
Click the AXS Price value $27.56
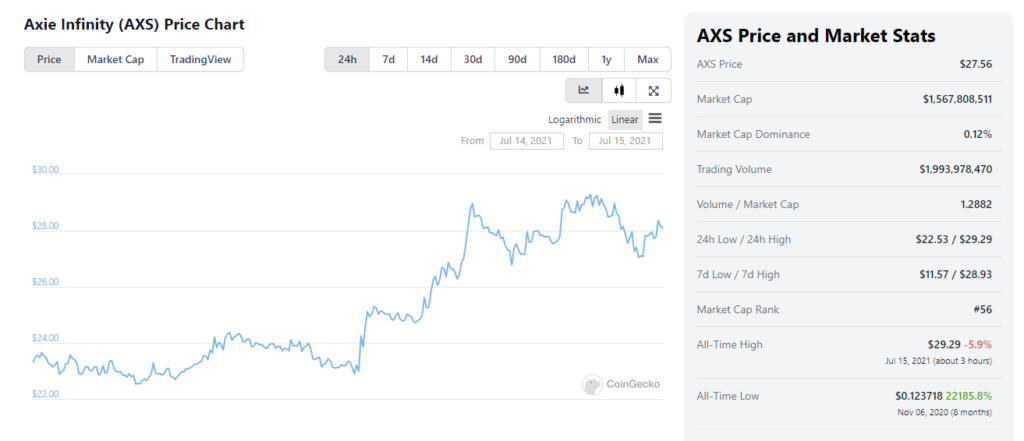976,64
